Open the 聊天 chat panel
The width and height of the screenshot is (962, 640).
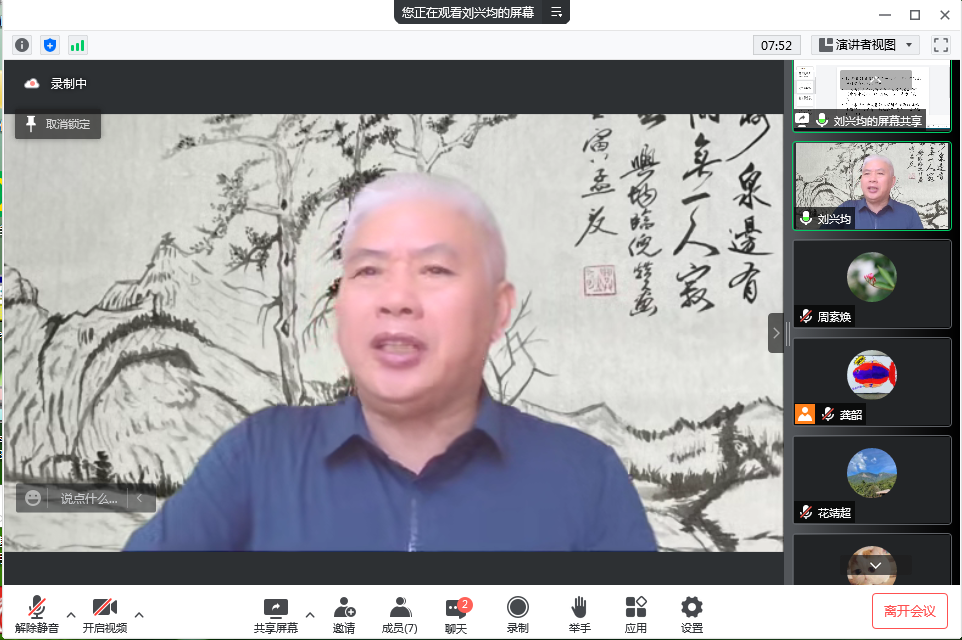click(456, 615)
